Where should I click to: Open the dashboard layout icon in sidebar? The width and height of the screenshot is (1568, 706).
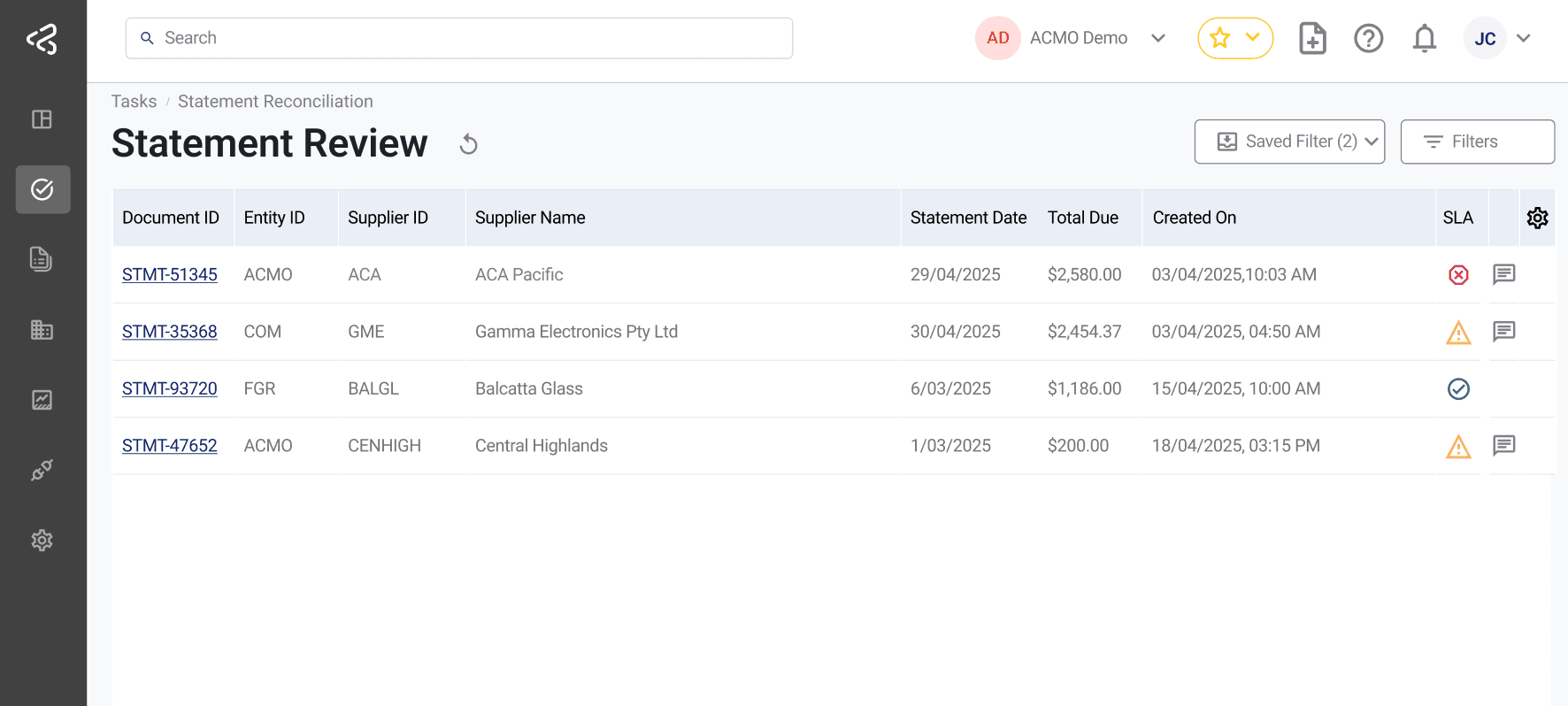tap(42, 119)
